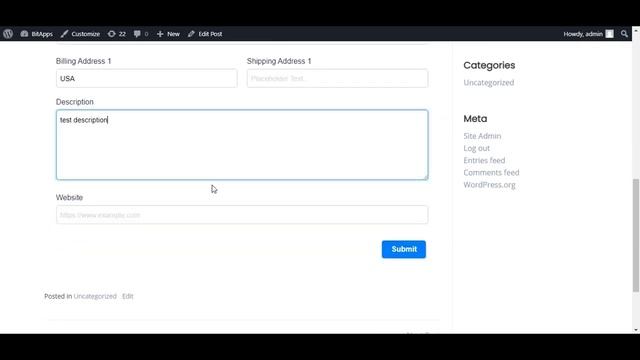640x360 pixels.
Task: Click the Description textarea resize handle
Action: [425, 177]
